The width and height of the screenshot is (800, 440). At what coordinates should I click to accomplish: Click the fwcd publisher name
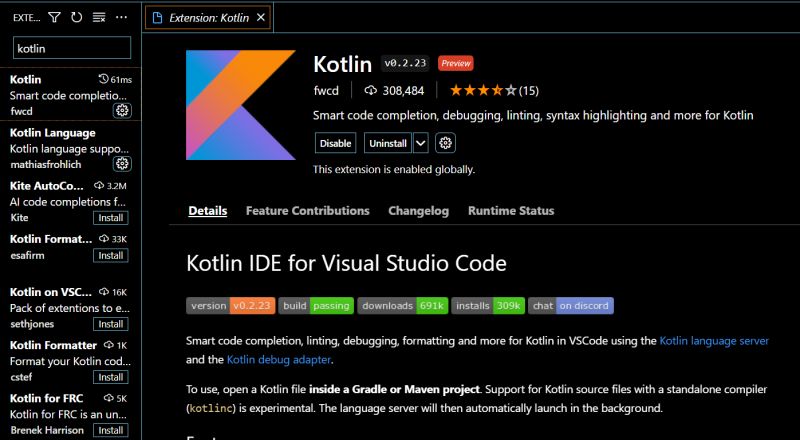click(x=326, y=91)
